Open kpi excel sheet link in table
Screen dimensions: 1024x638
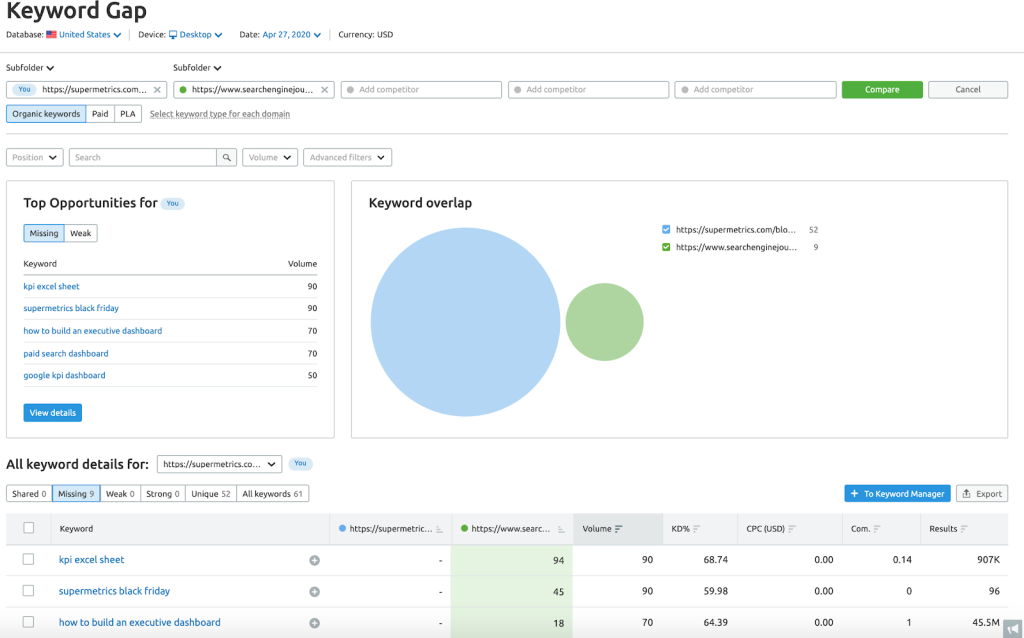(91, 560)
